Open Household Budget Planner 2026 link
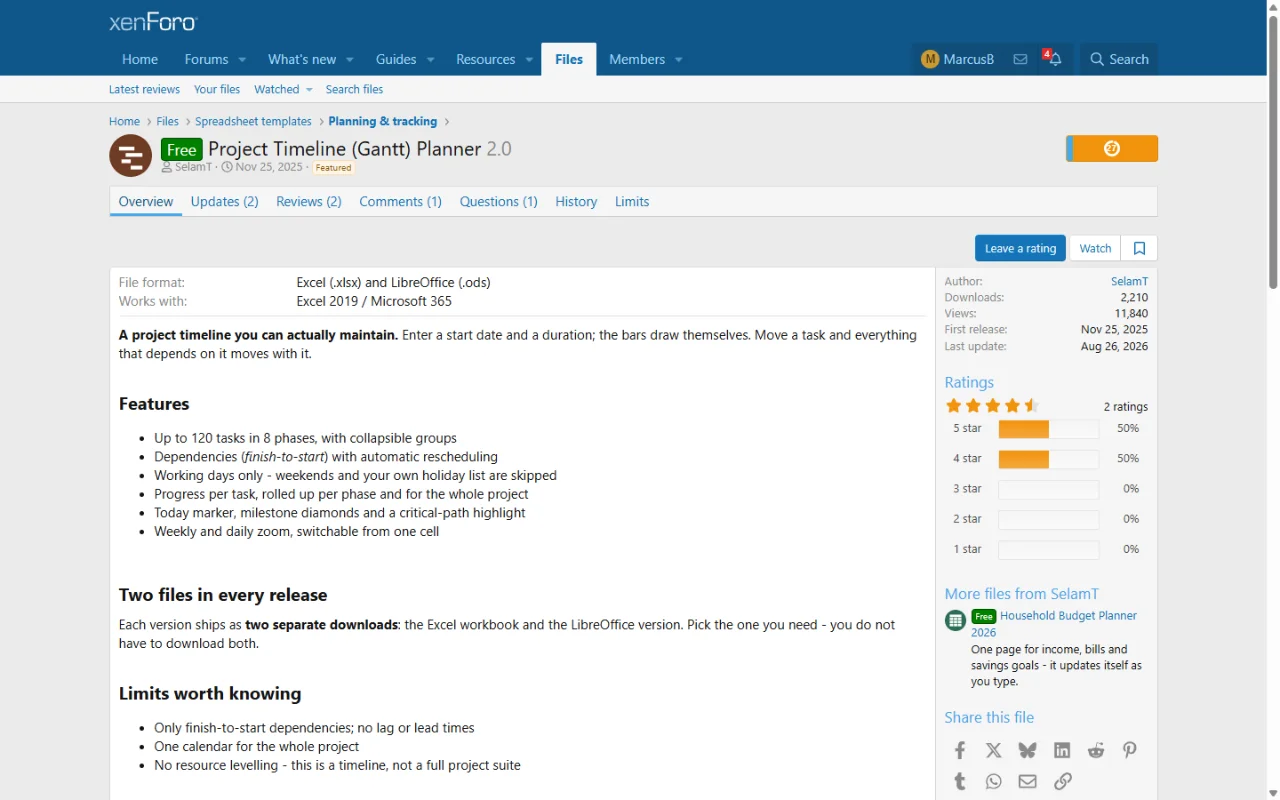 point(1054,624)
